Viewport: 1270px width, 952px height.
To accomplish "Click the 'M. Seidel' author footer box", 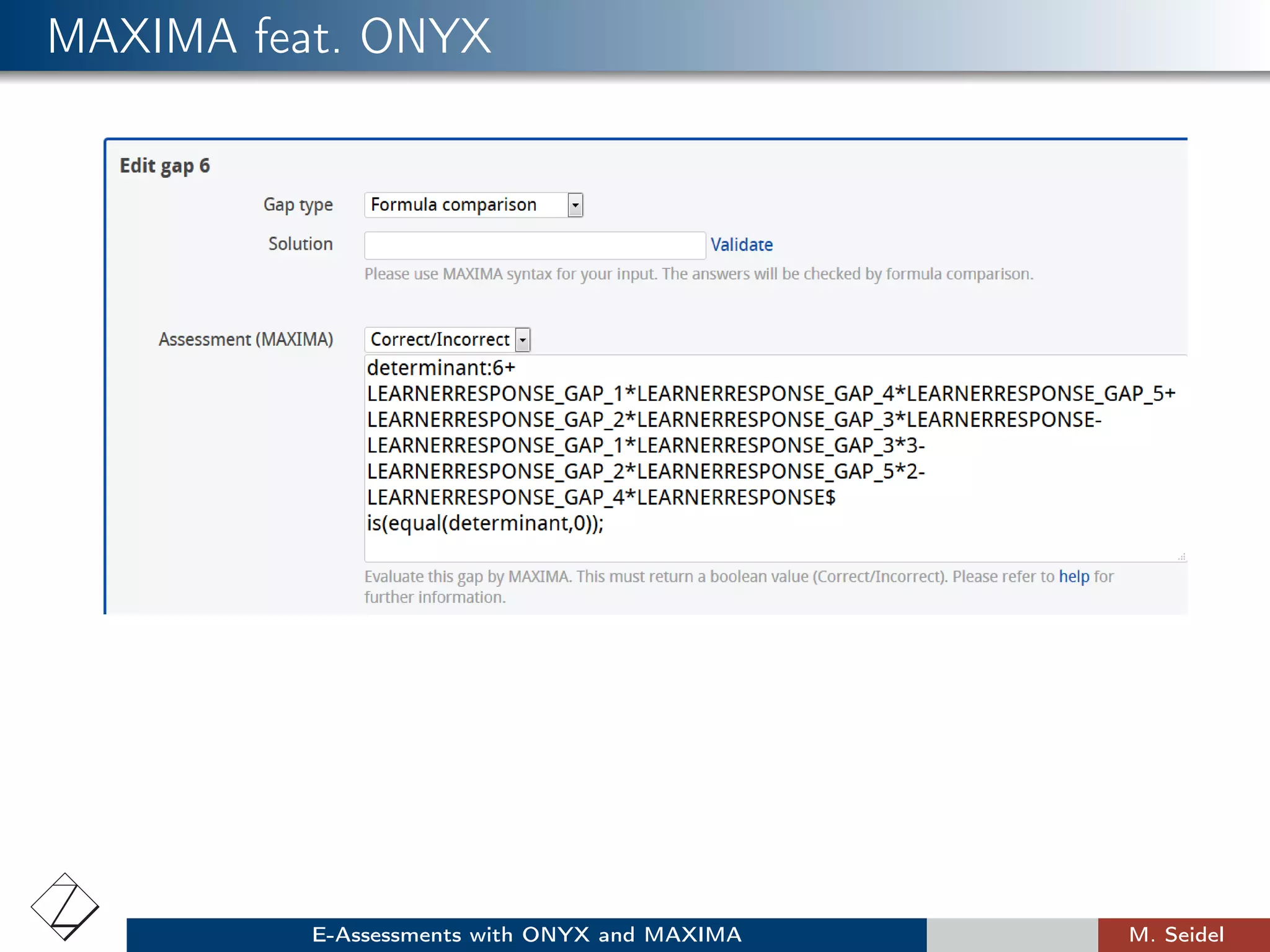I will point(1184,935).
